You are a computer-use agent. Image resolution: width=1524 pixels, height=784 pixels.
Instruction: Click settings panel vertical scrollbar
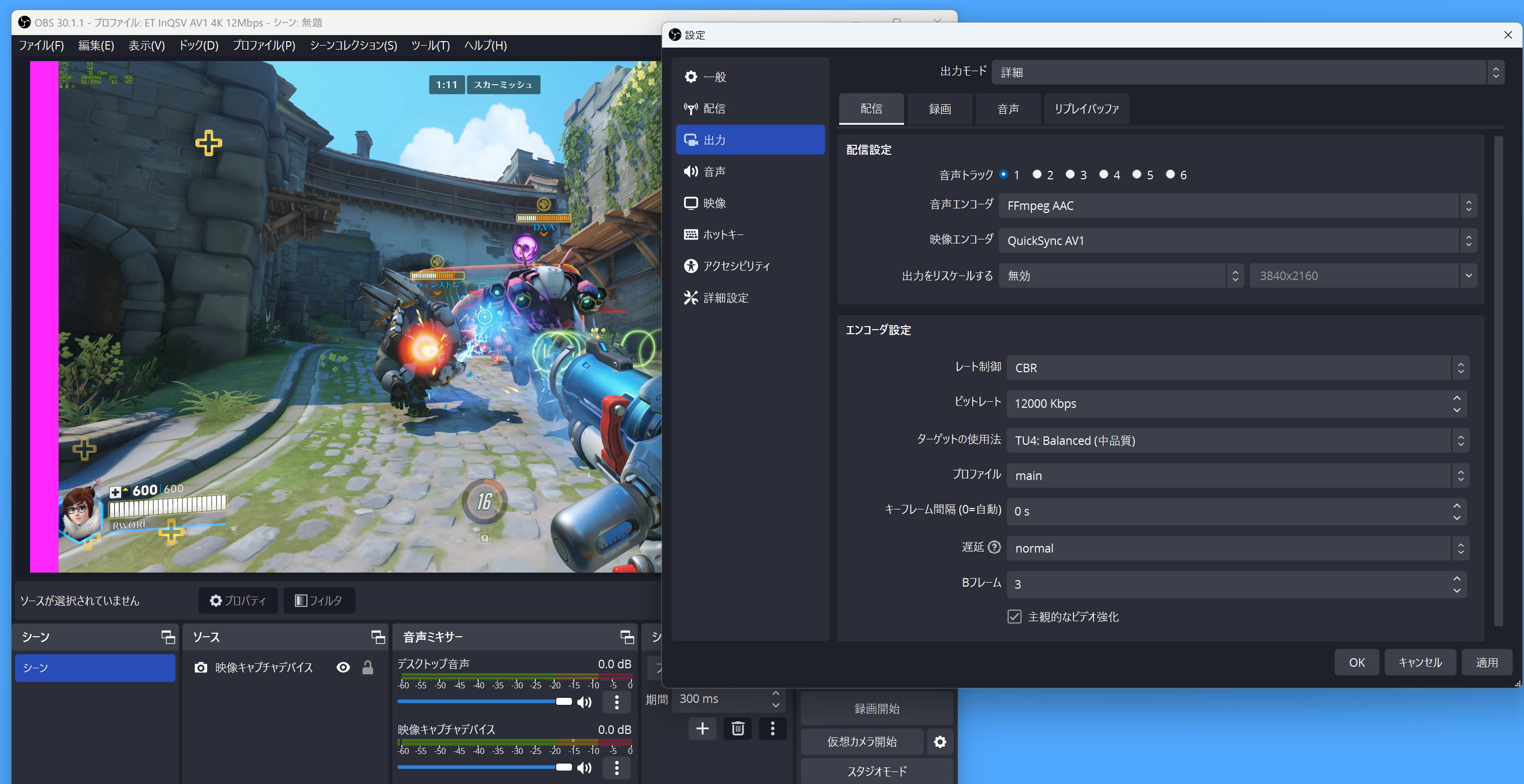1498,381
